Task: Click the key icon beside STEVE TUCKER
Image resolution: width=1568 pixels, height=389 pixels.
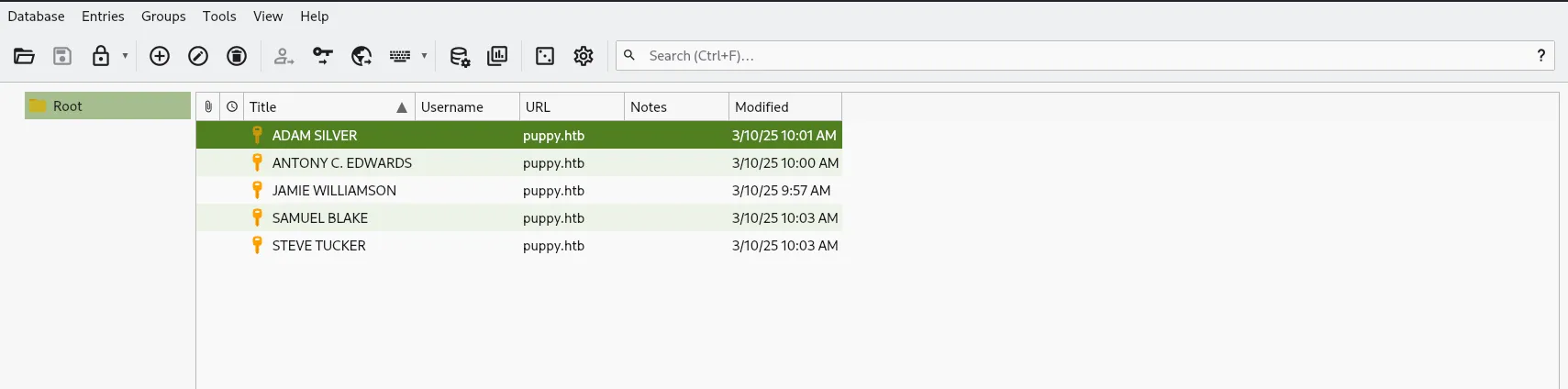Action: 258,245
